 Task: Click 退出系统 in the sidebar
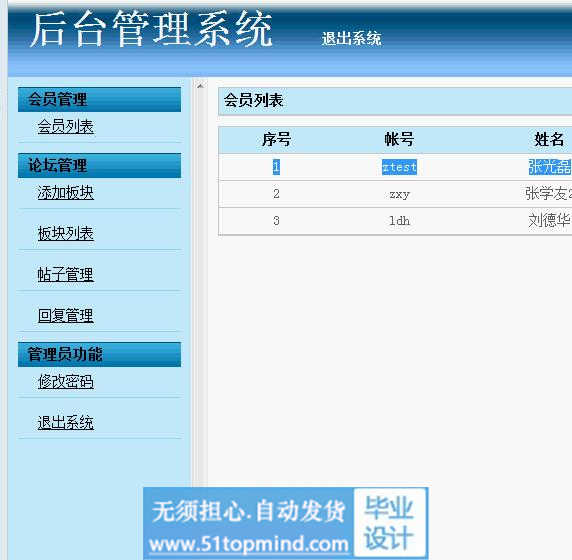pyautogui.click(x=66, y=423)
